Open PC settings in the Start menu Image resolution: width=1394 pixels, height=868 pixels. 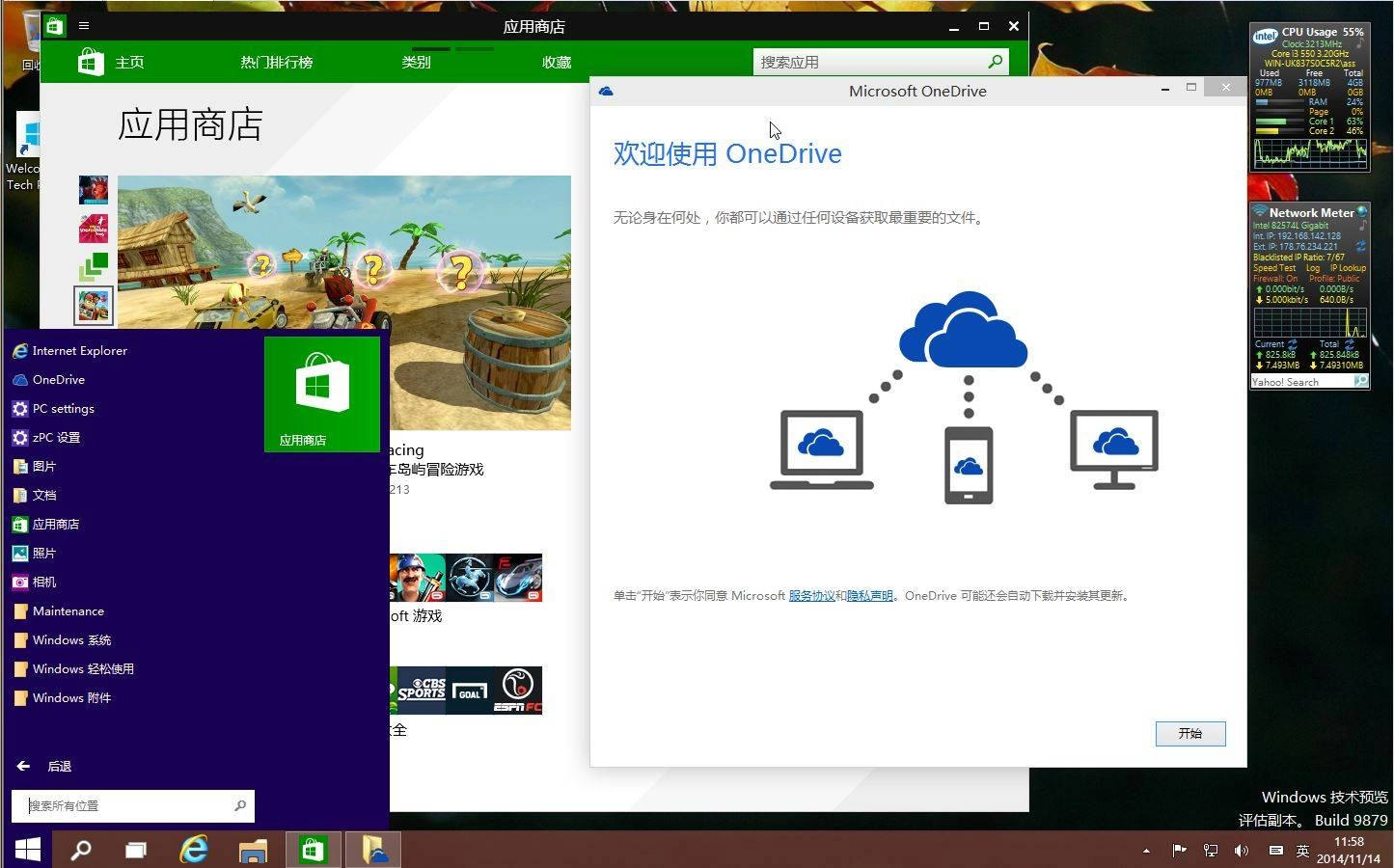tap(64, 408)
